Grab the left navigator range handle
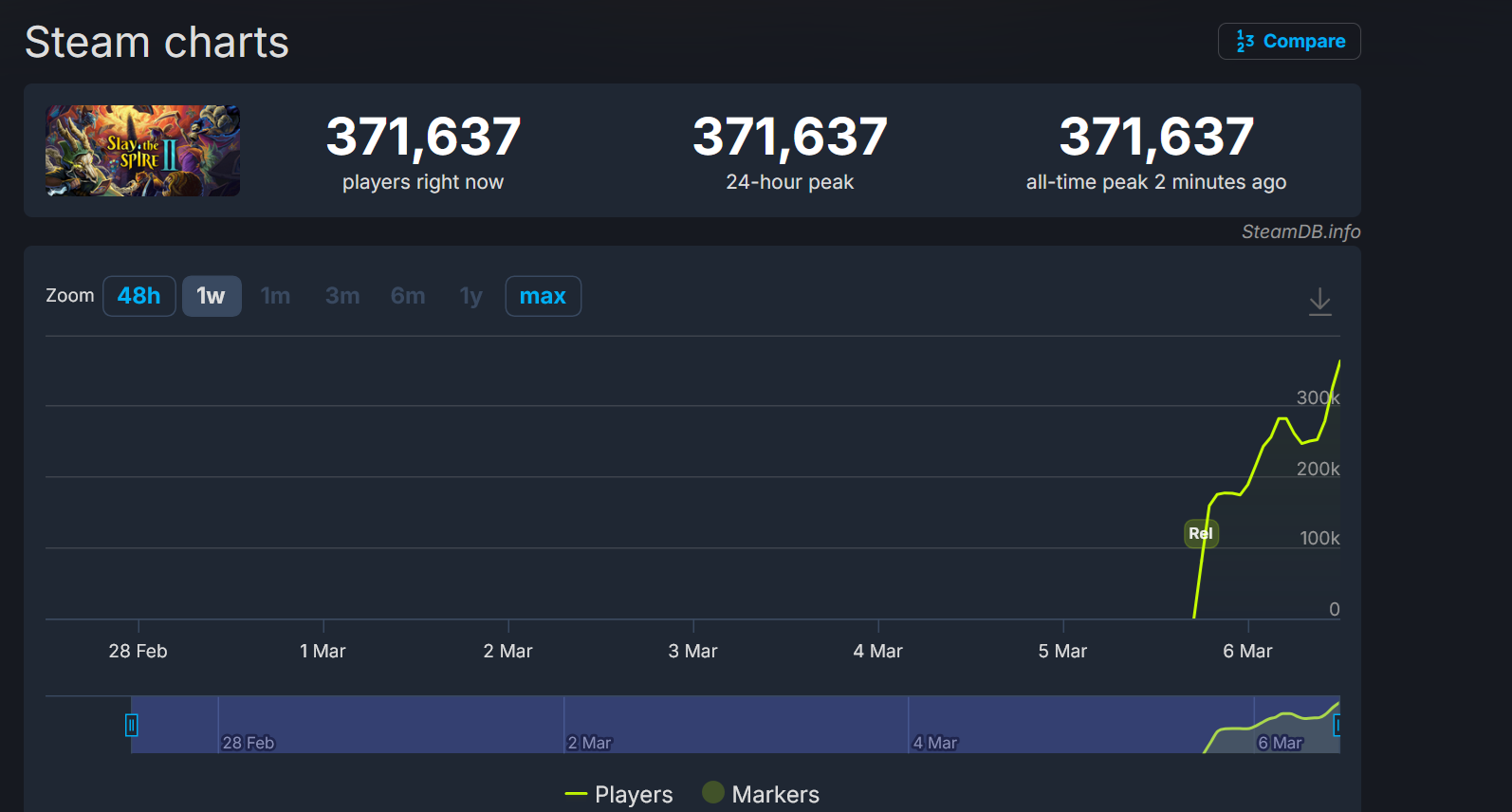Screen dimensions: 1512x812 click(x=132, y=725)
